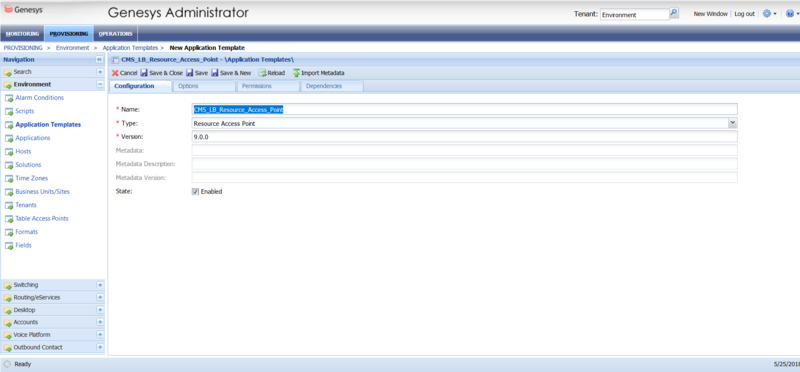The width and height of the screenshot is (800, 372).
Task: Click into the Version input field
Action: 464,137
